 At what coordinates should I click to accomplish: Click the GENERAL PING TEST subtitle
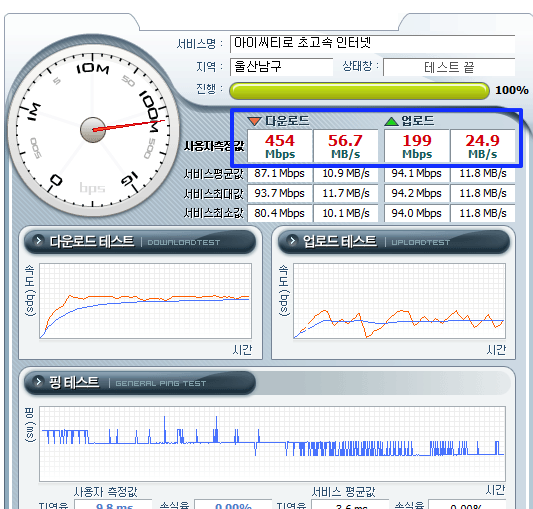[x=161, y=384]
